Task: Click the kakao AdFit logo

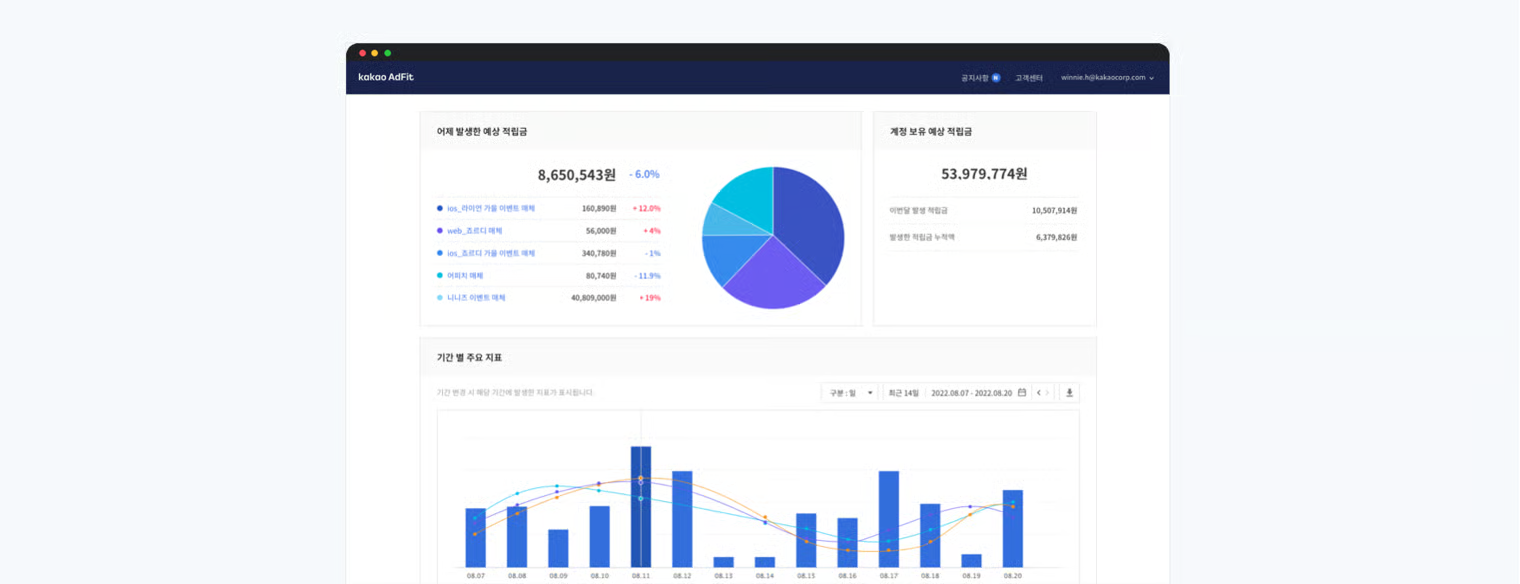Action: point(386,77)
